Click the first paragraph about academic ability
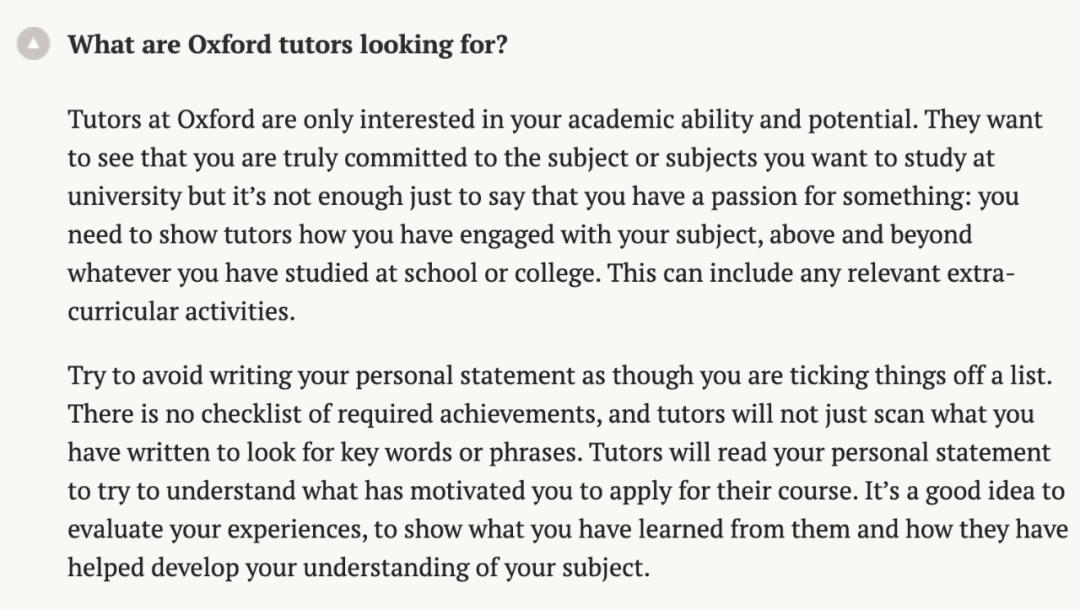 pyautogui.click(x=540, y=215)
